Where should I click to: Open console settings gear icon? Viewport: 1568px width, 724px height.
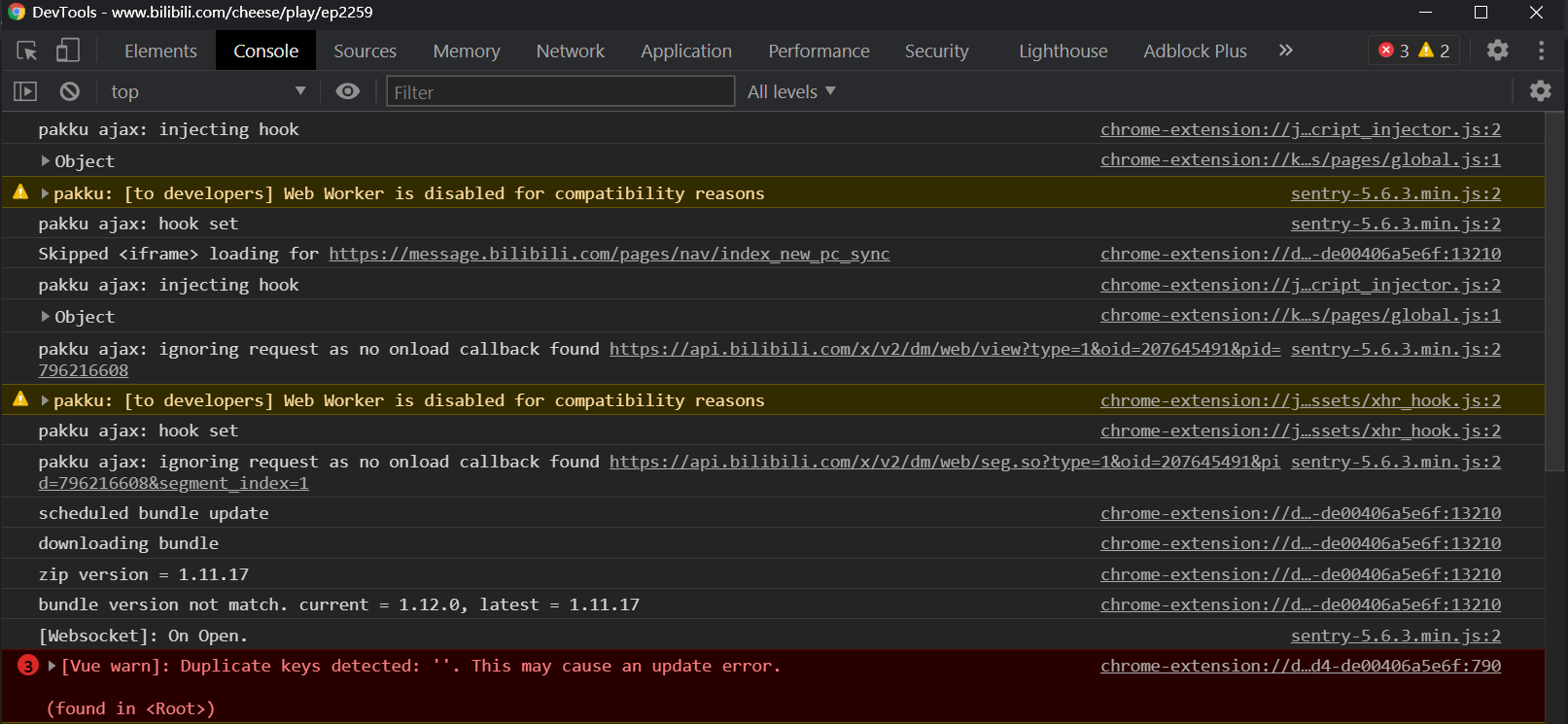(x=1540, y=90)
